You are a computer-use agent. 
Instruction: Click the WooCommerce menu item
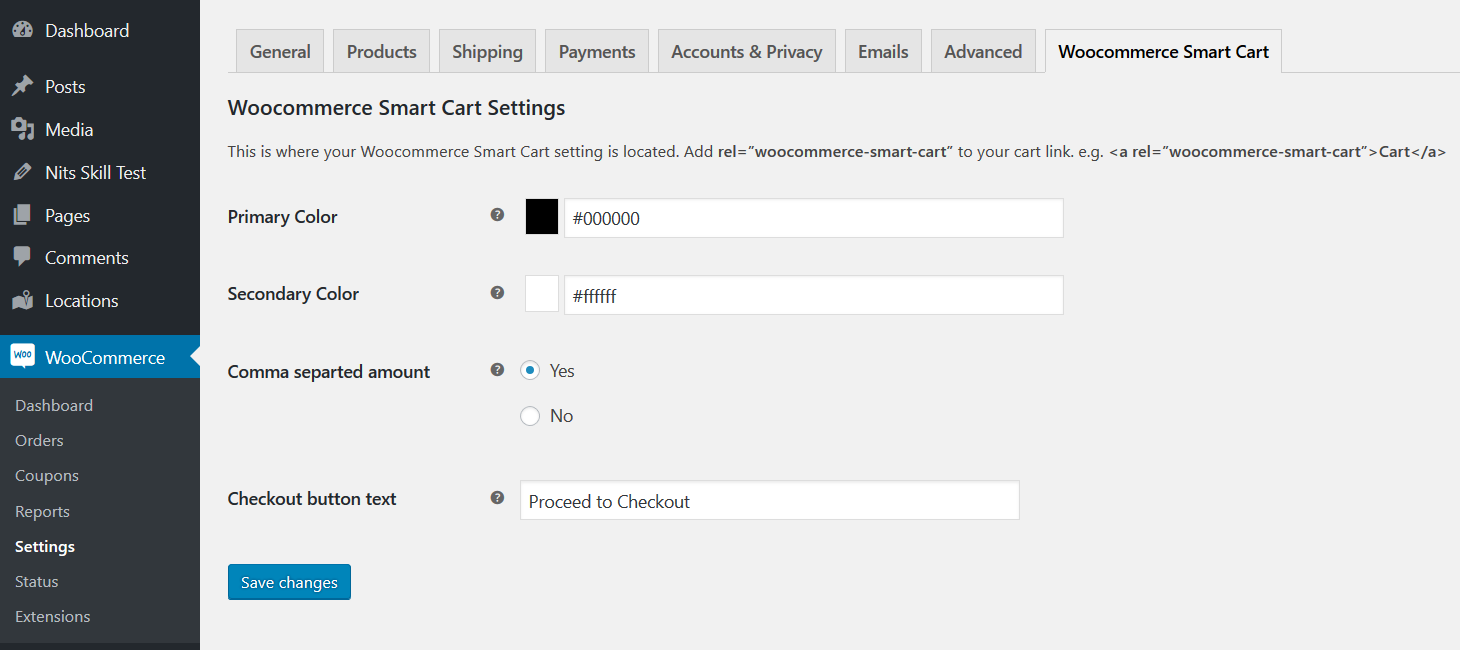tap(100, 357)
